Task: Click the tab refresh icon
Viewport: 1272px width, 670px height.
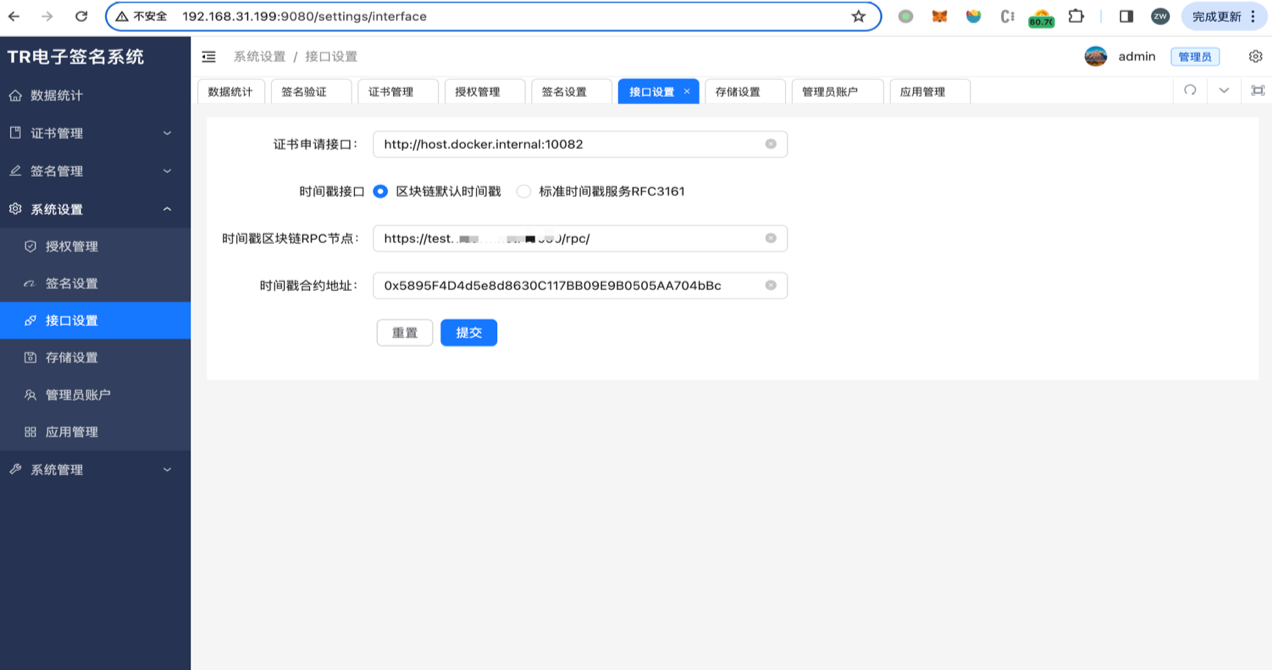Action: 1190,90
